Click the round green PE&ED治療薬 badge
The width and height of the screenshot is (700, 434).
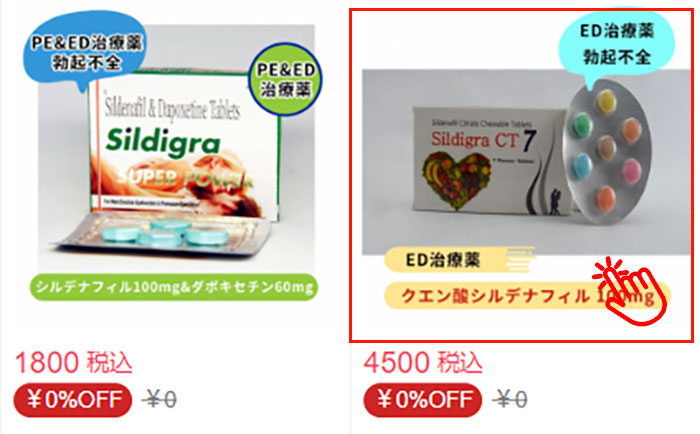coord(285,79)
